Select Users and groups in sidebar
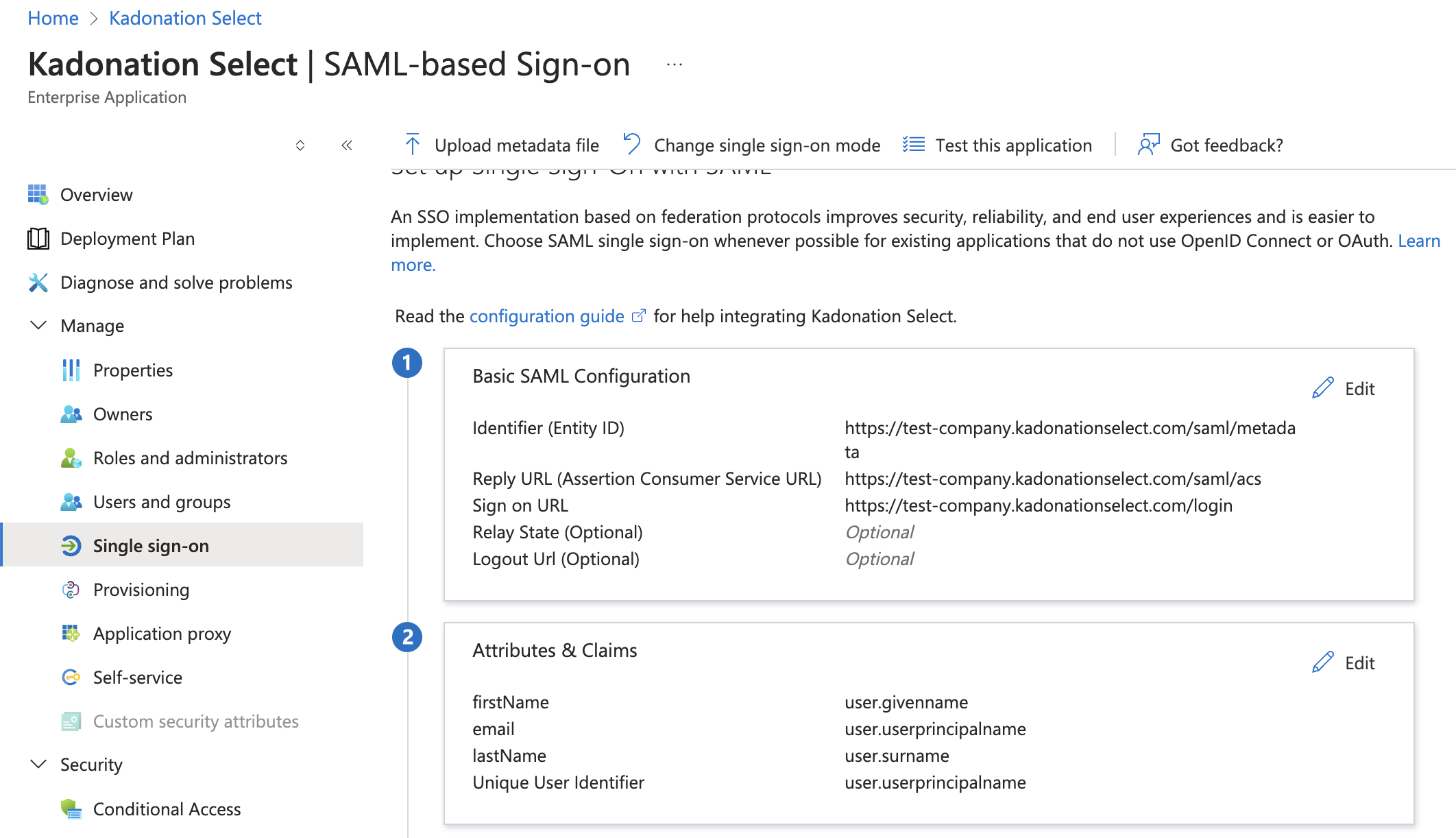The width and height of the screenshot is (1456, 838). 162,502
